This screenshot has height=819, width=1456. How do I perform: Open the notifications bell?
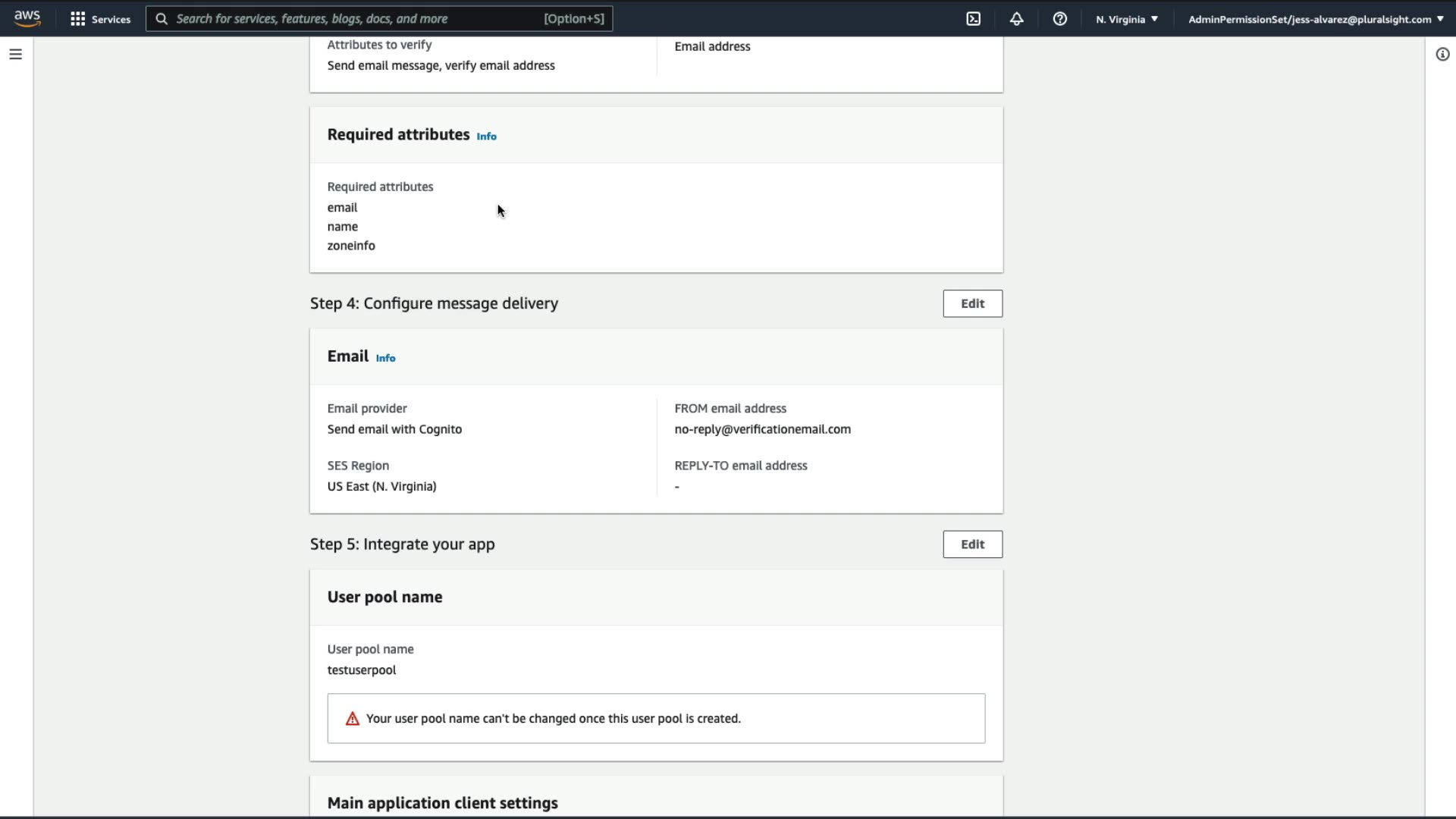tap(1017, 19)
